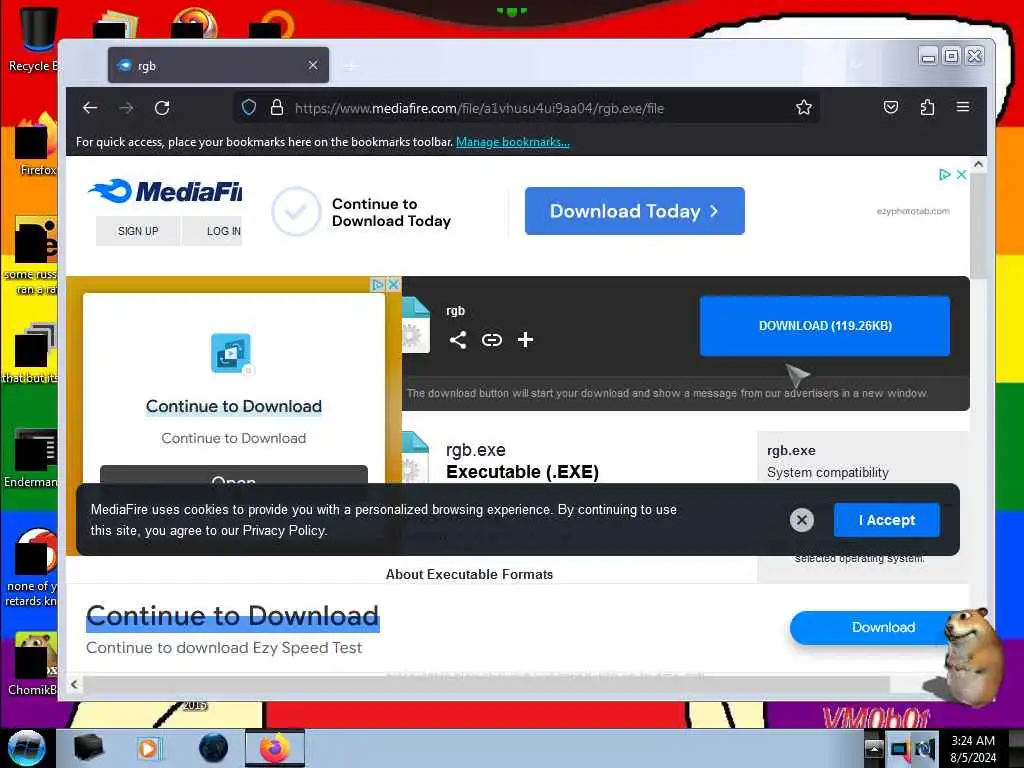1024x768 pixels.
Task: Click the ezyphototab.com ad text
Action: 913,211
